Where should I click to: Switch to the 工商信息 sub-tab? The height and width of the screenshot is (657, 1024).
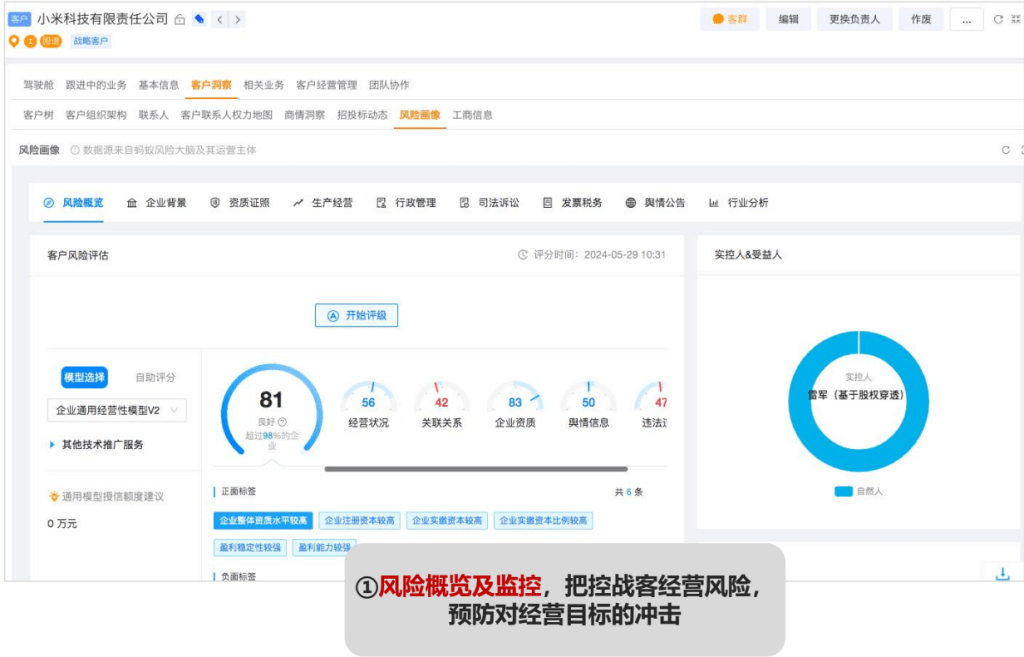click(472, 115)
